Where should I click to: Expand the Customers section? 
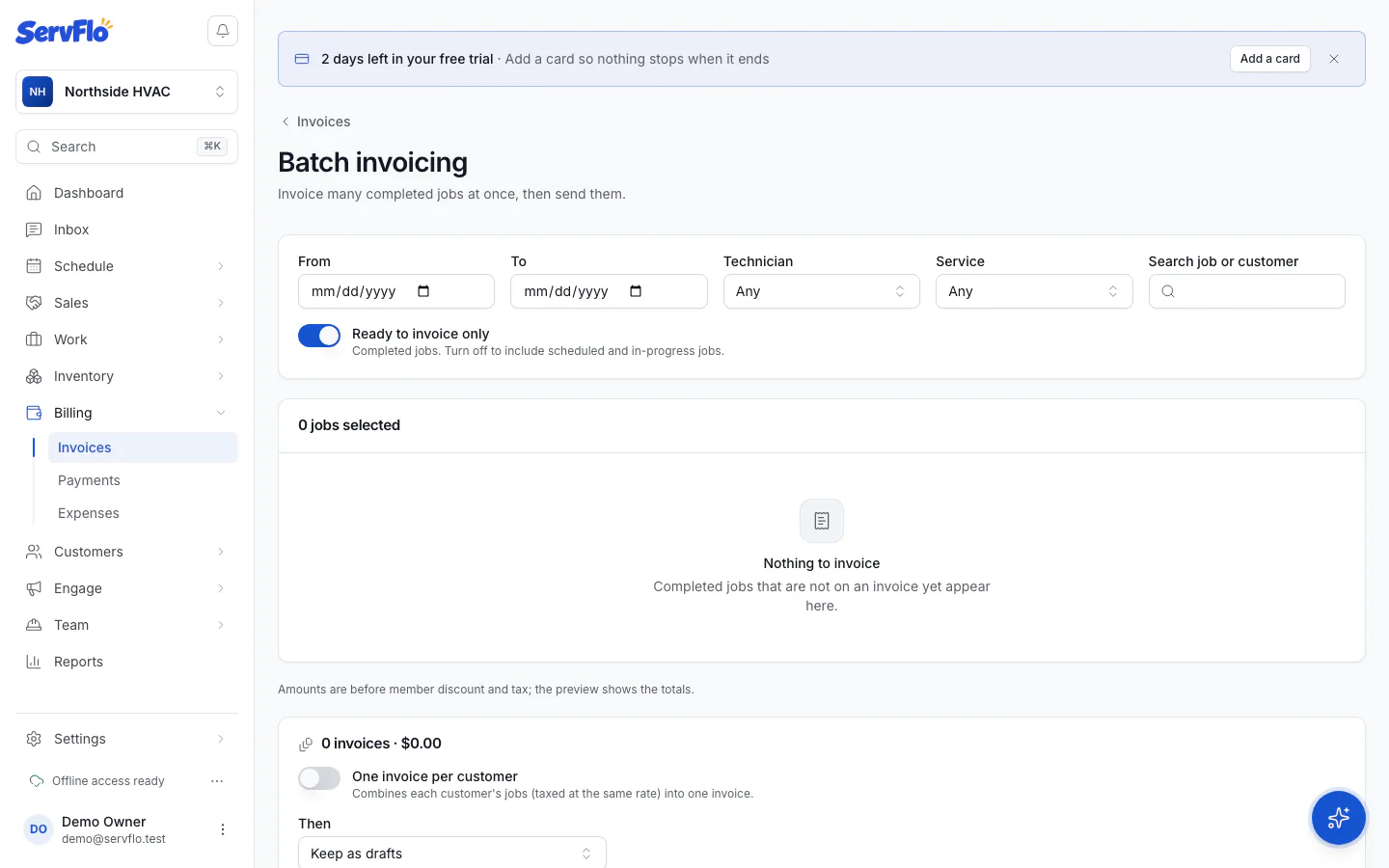click(126, 552)
